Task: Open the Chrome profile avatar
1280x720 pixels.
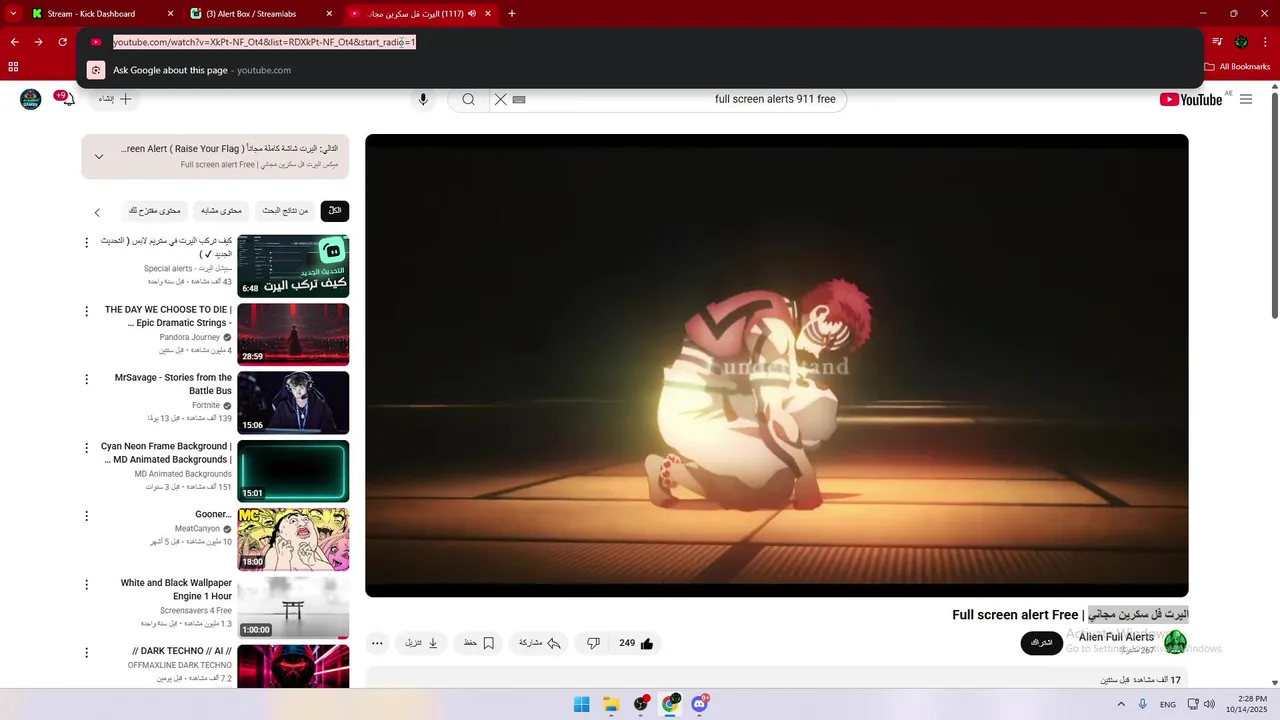Action: tap(1241, 42)
